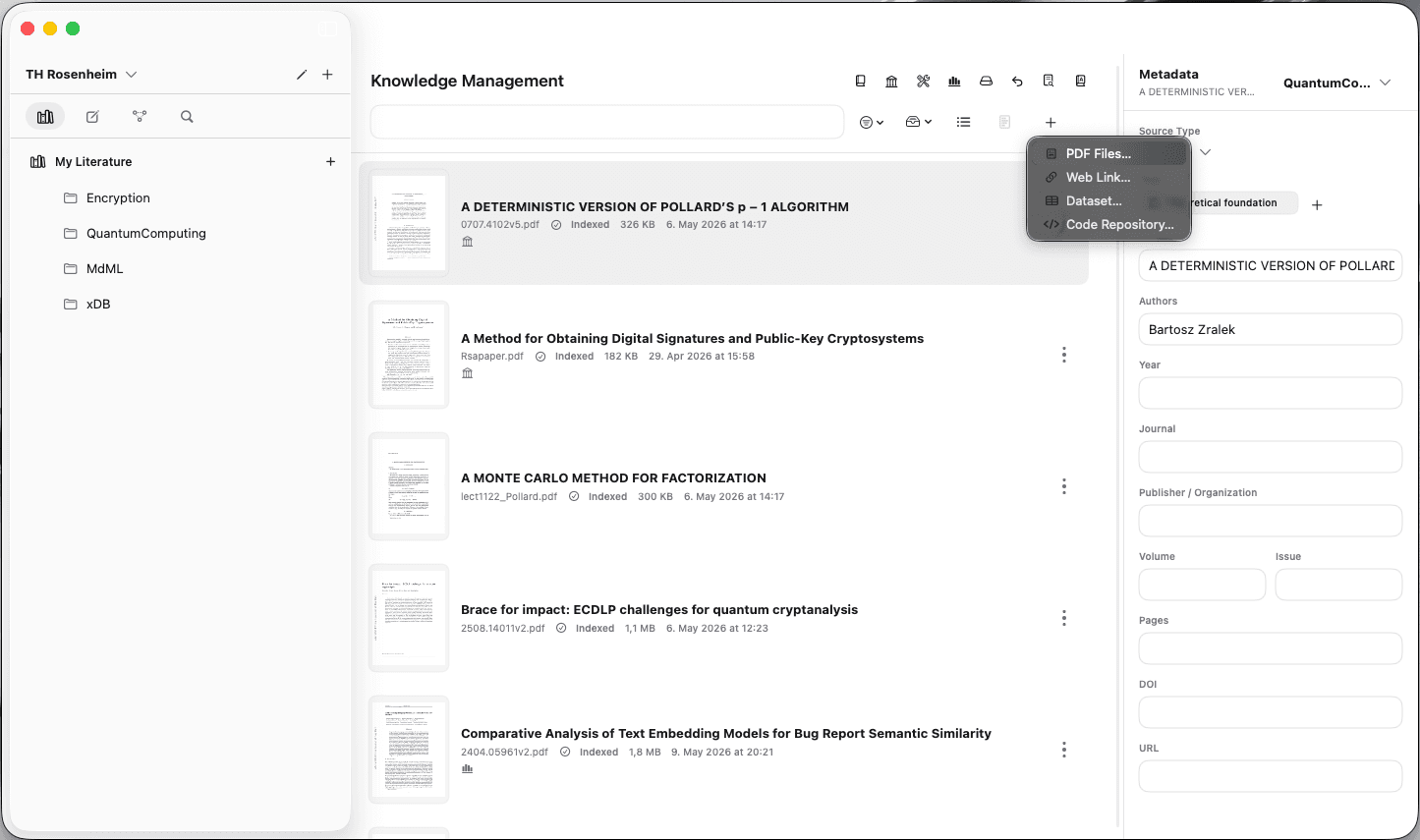Expand the TH Rosenheim workspace dropdown
The image size is (1420, 840).
pyautogui.click(x=132, y=75)
